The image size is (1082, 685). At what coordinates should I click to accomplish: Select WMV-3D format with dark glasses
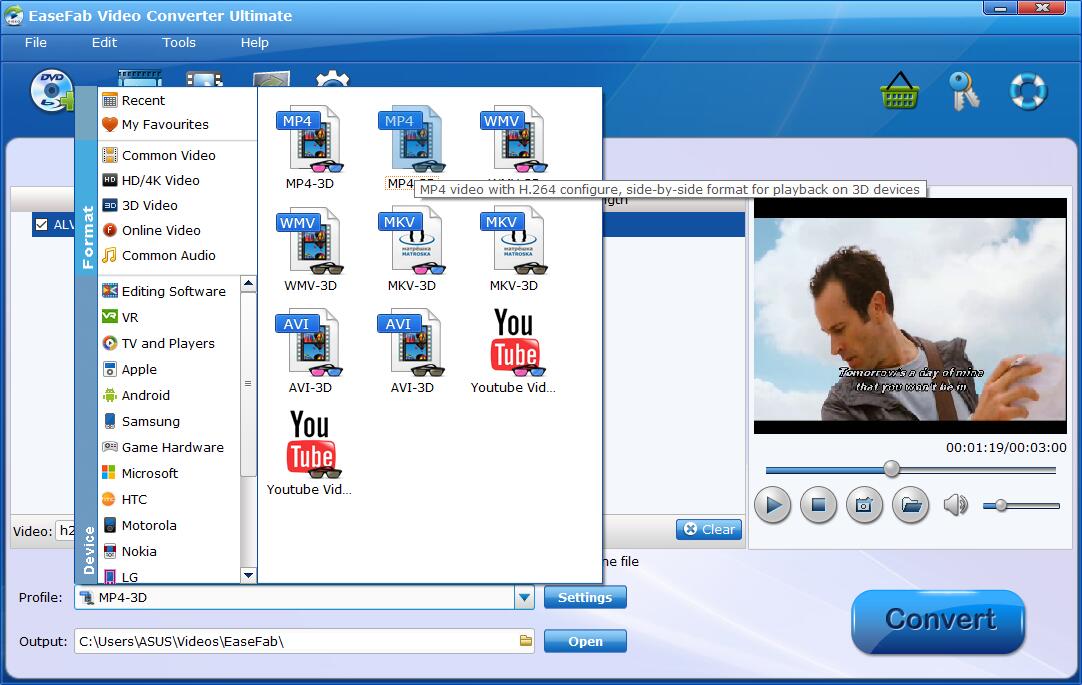310,250
